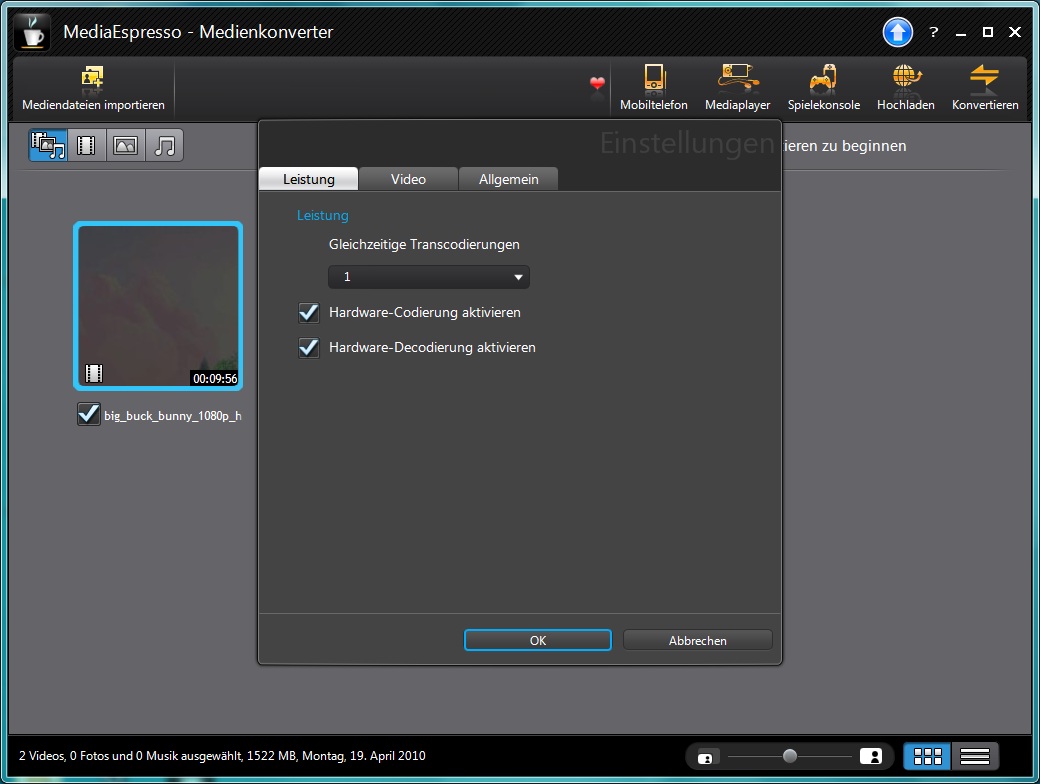Maximize the MediaEspresso window
This screenshot has width=1040, height=784.
pyautogui.click(x=988, y=32)
